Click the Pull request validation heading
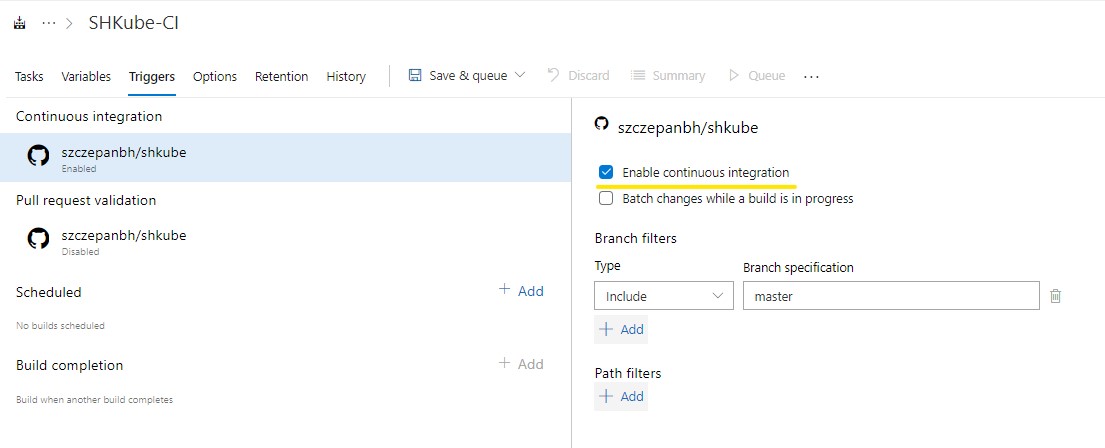The image size is (1105, 448). (x=86, y=200)
